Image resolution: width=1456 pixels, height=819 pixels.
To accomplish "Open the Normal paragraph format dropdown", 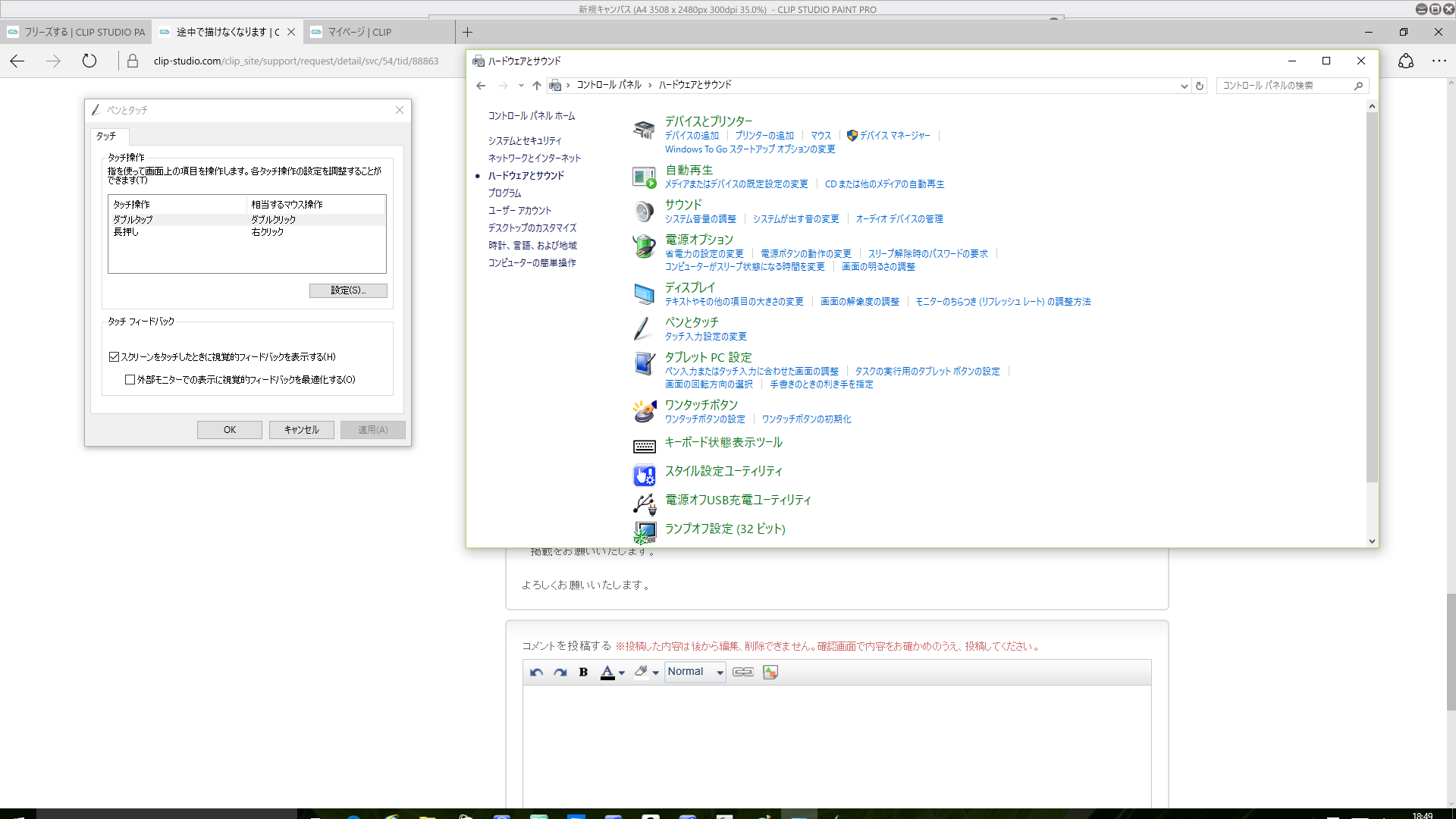I will click(695, 672).
